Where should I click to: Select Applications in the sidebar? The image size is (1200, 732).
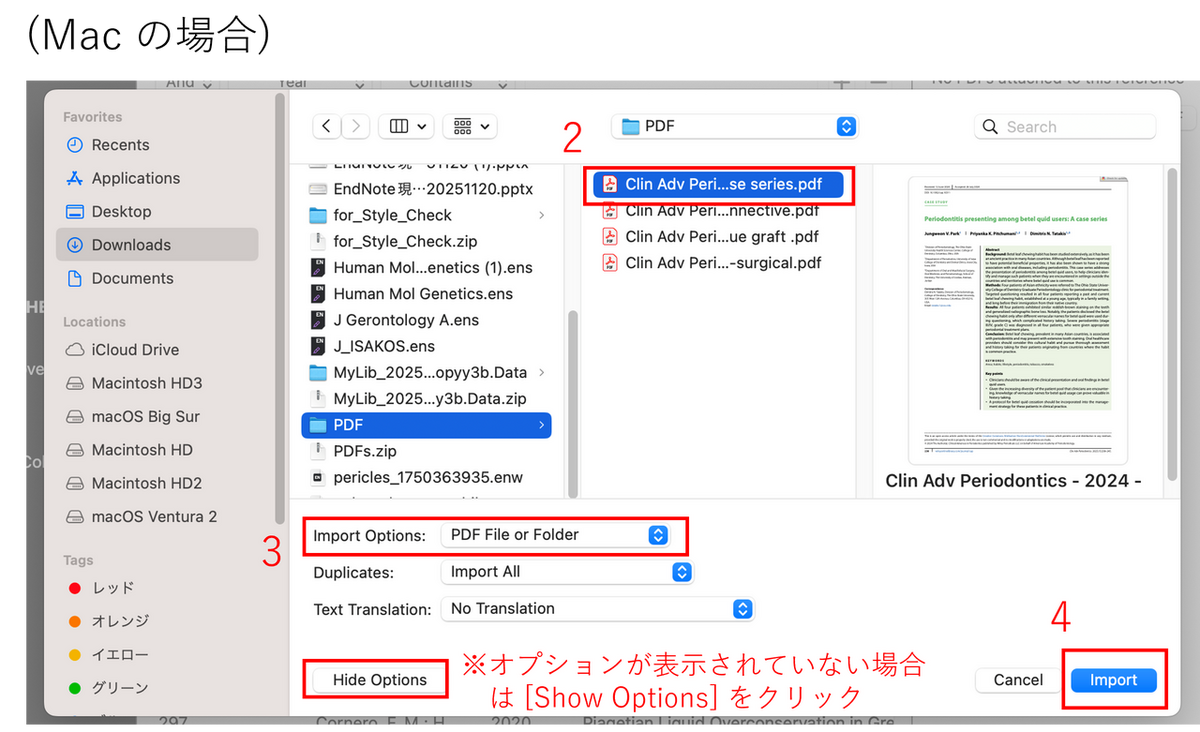tap(135, 178)
